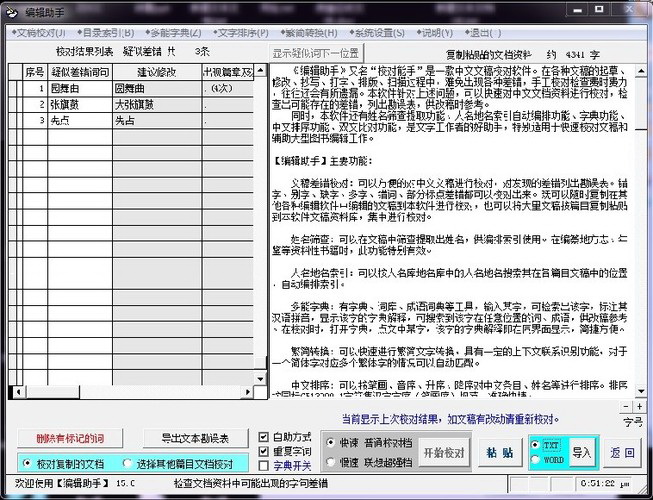
Task: Click the 删除有标记的词 button
Action: tap(70, 438)
